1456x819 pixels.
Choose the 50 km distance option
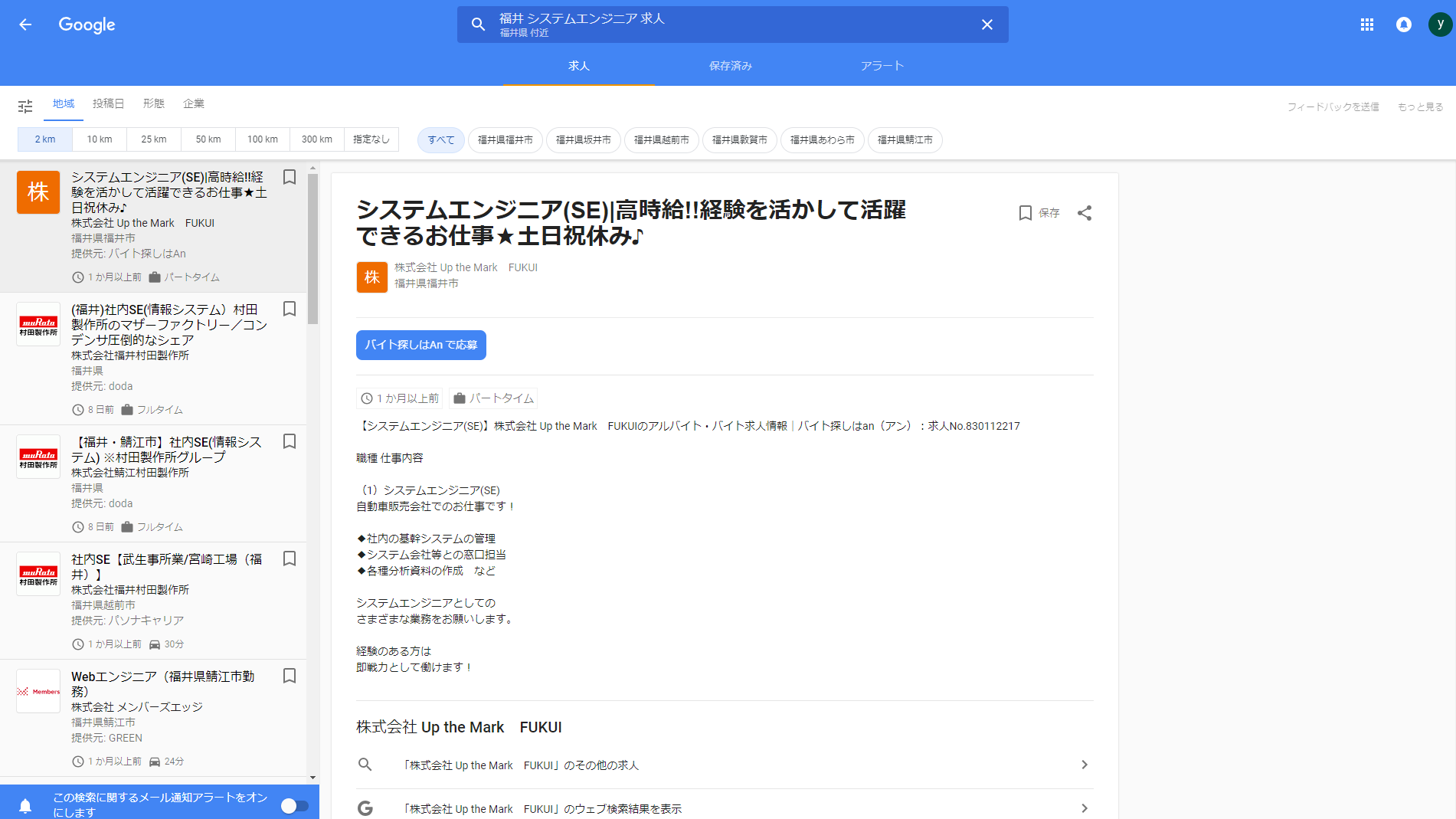tap(208, 139)
